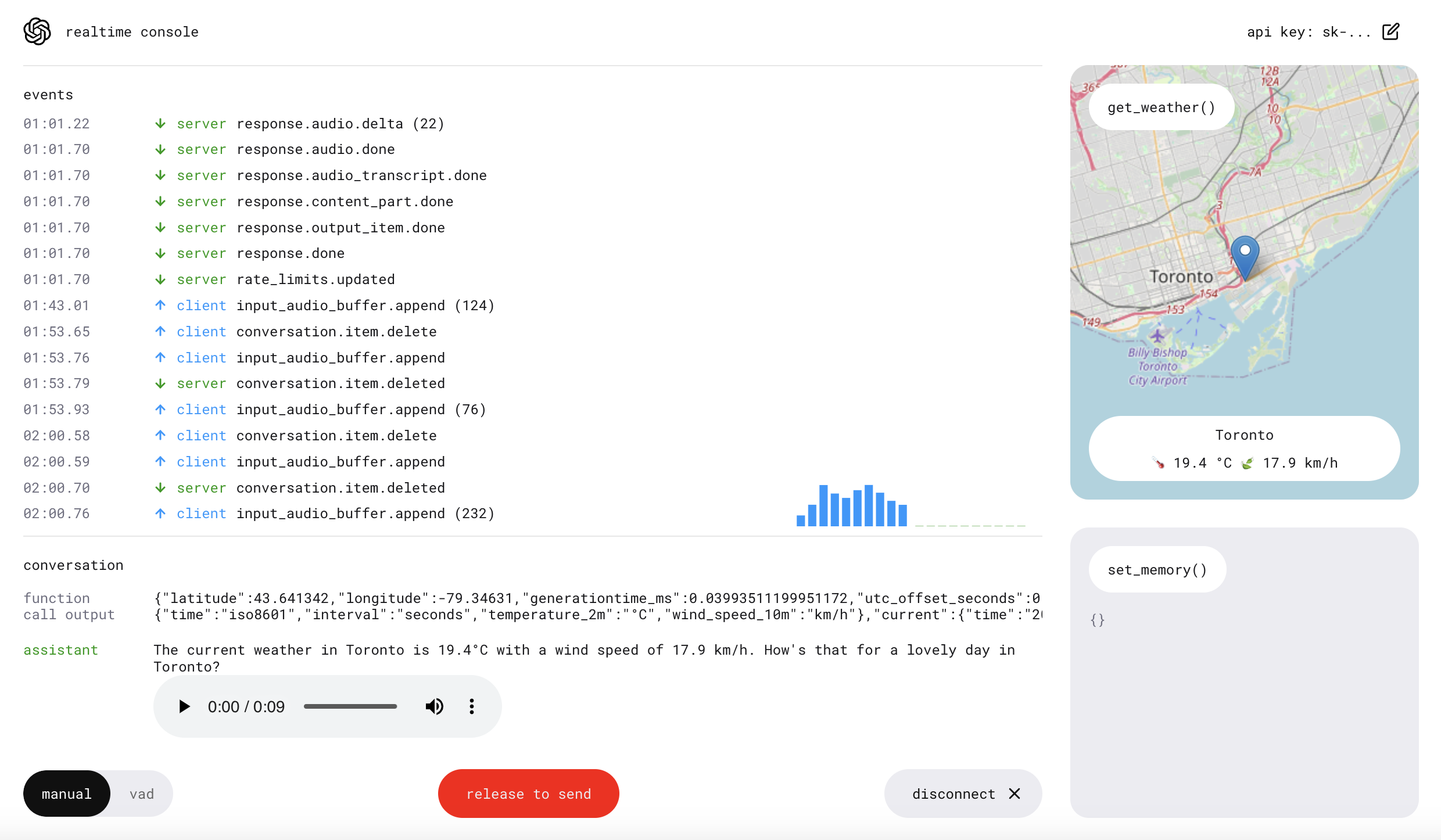Click the release to send button

[528, 793]
